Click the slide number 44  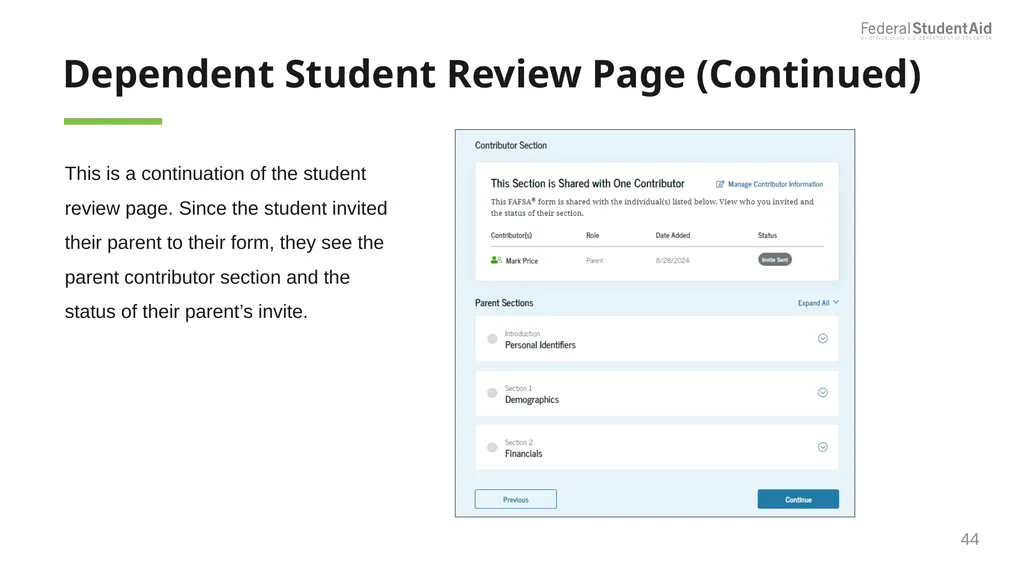point(970,539)
